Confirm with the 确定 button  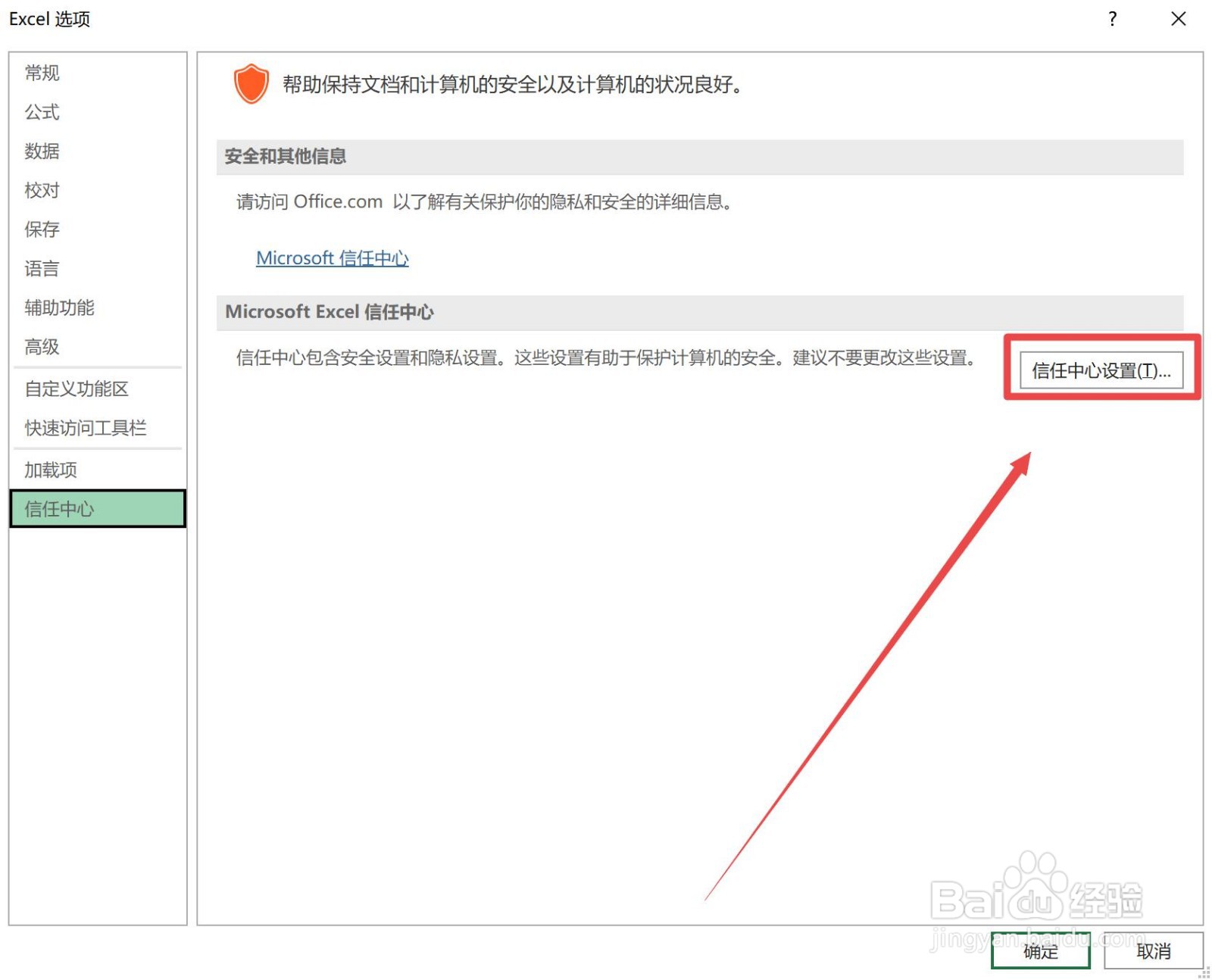coord(1040,951)
